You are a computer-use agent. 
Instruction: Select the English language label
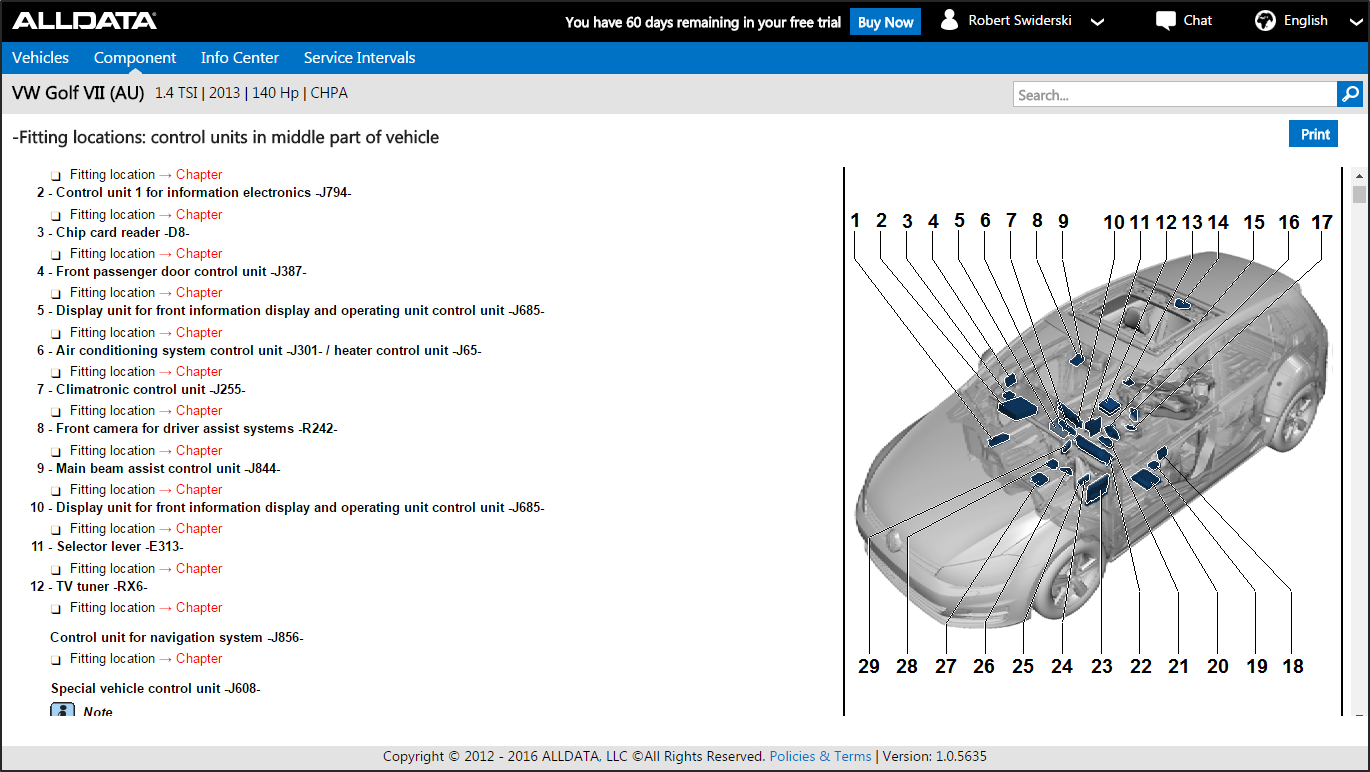[x=1306, y=20]
